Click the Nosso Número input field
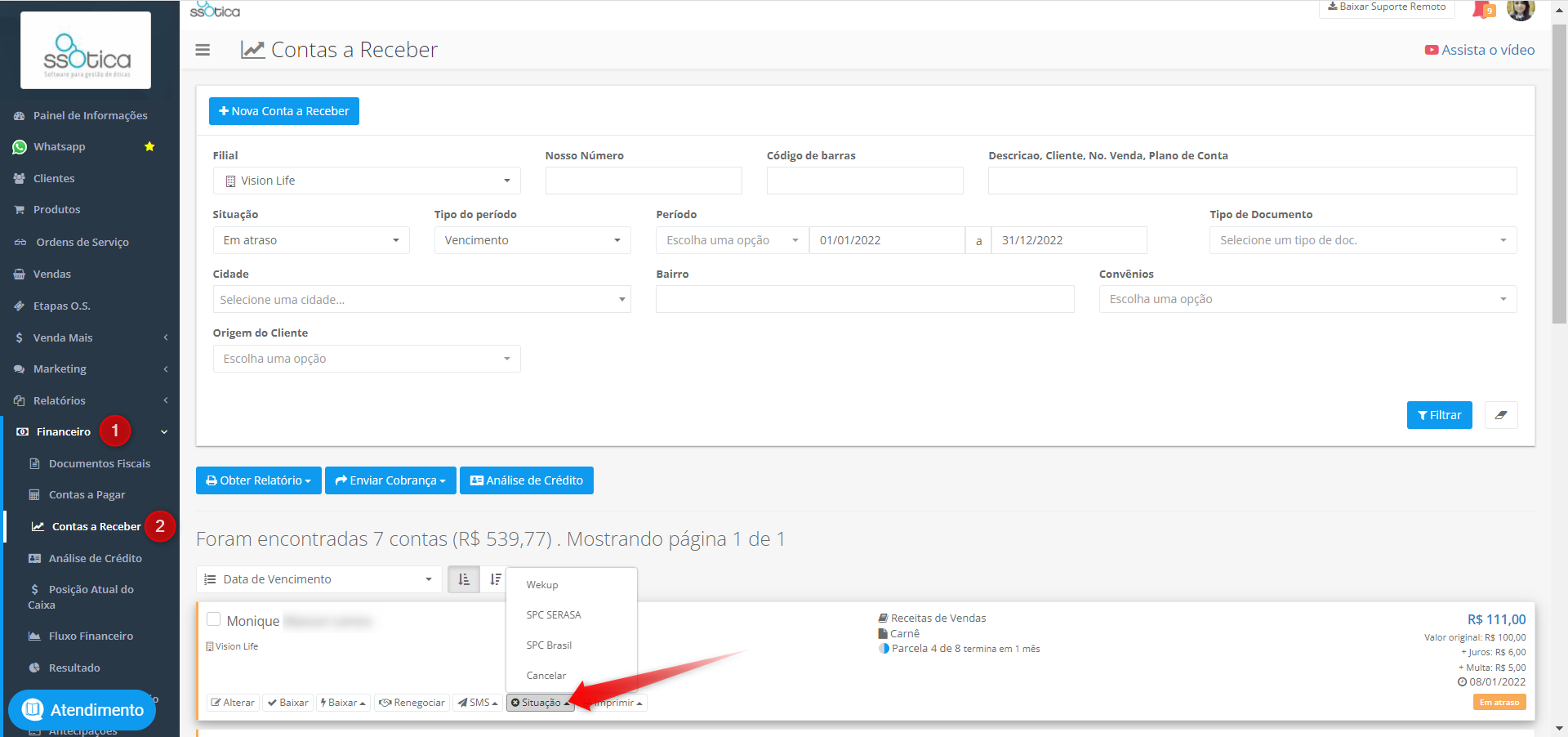 pyautogui.click(x=644, y=181)
